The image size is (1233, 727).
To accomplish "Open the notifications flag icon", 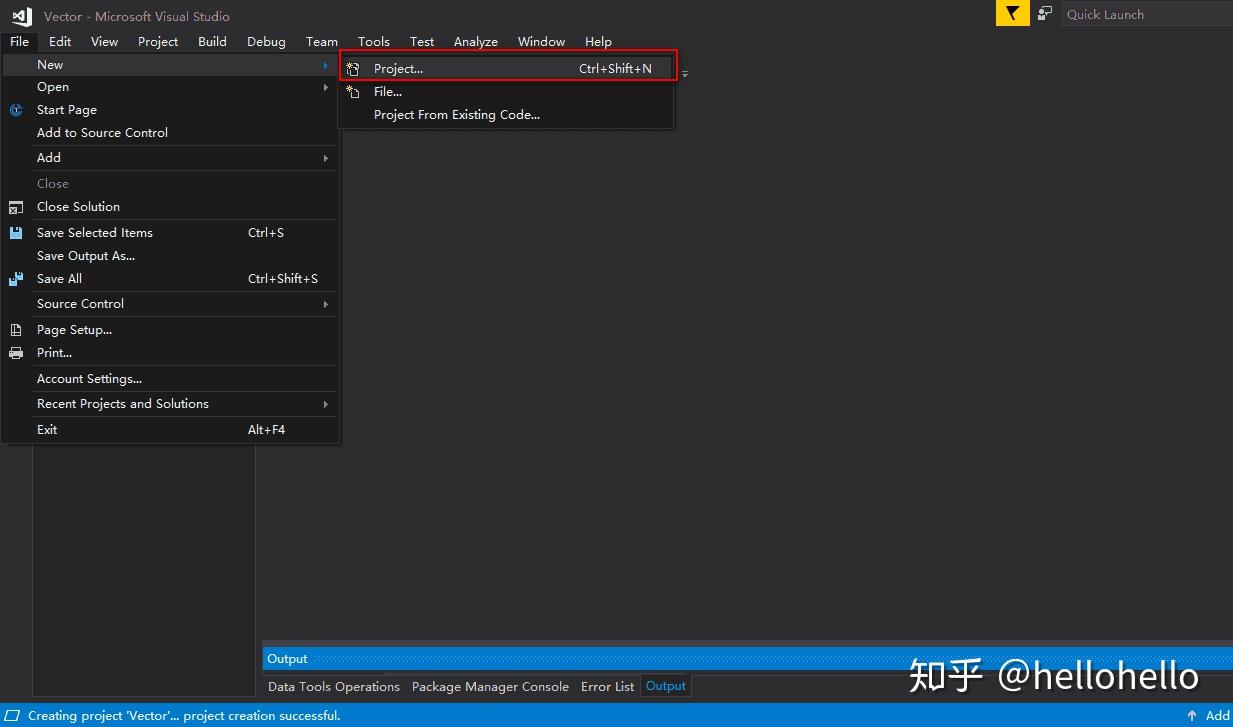I will [x=1013, y=14].
